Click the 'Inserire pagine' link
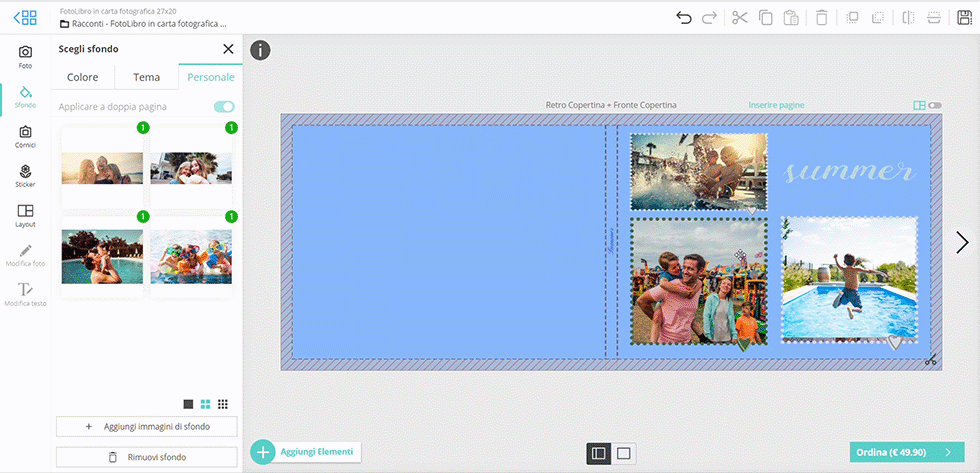Screen dimensions: 980x473 [776, 105]
